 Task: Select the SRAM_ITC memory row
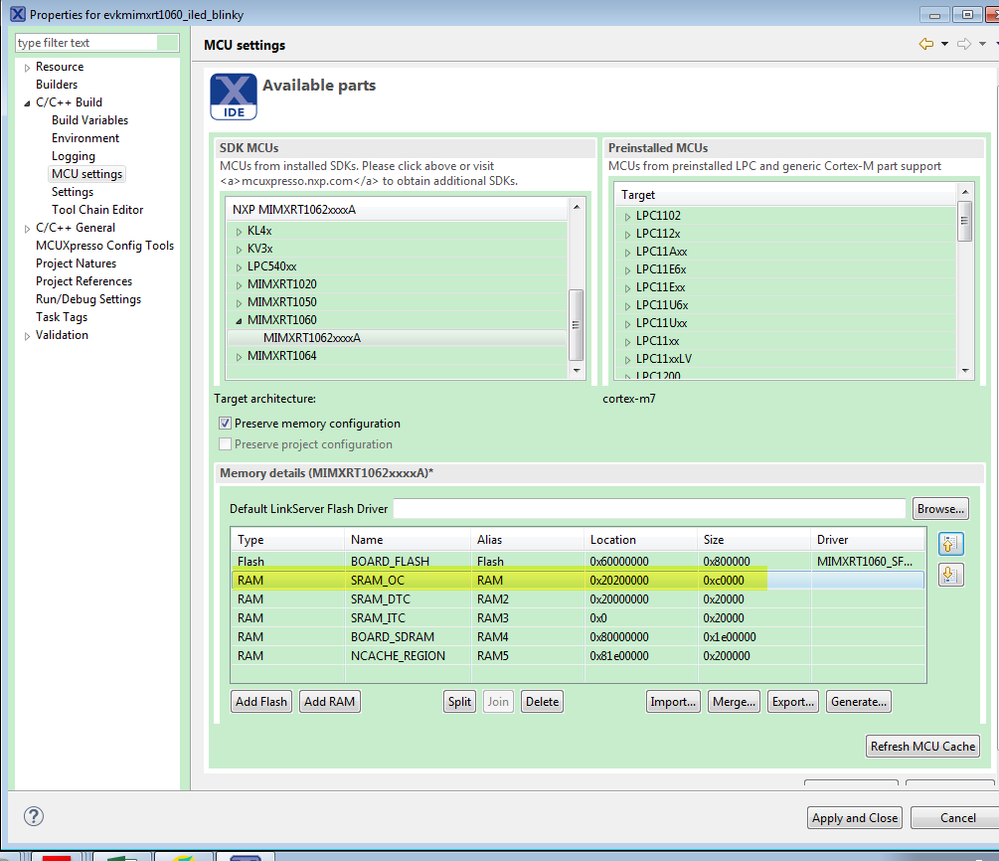(x=577, y=618)
